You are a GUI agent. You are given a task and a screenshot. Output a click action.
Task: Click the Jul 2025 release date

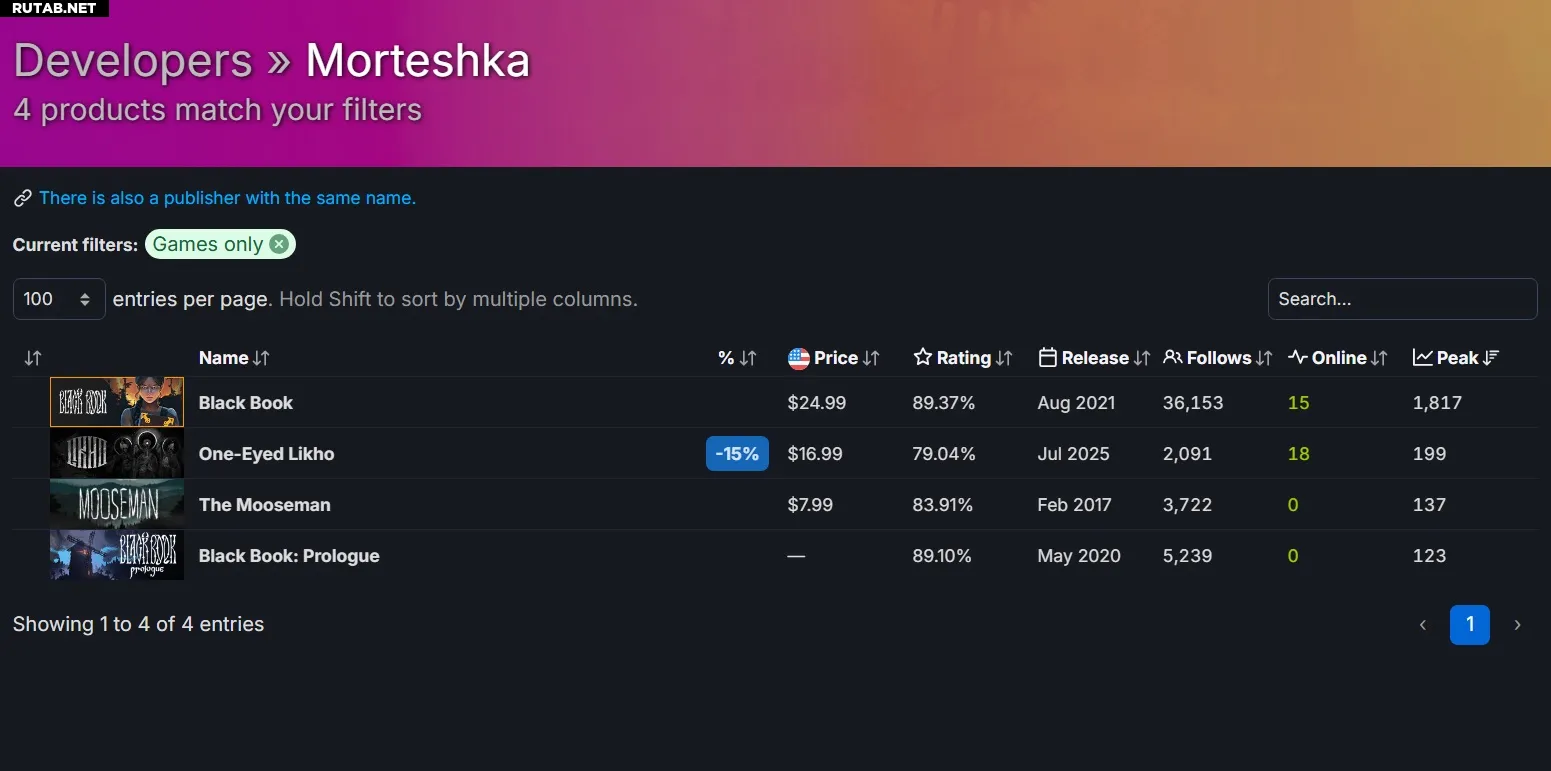tap(1074, 454)
